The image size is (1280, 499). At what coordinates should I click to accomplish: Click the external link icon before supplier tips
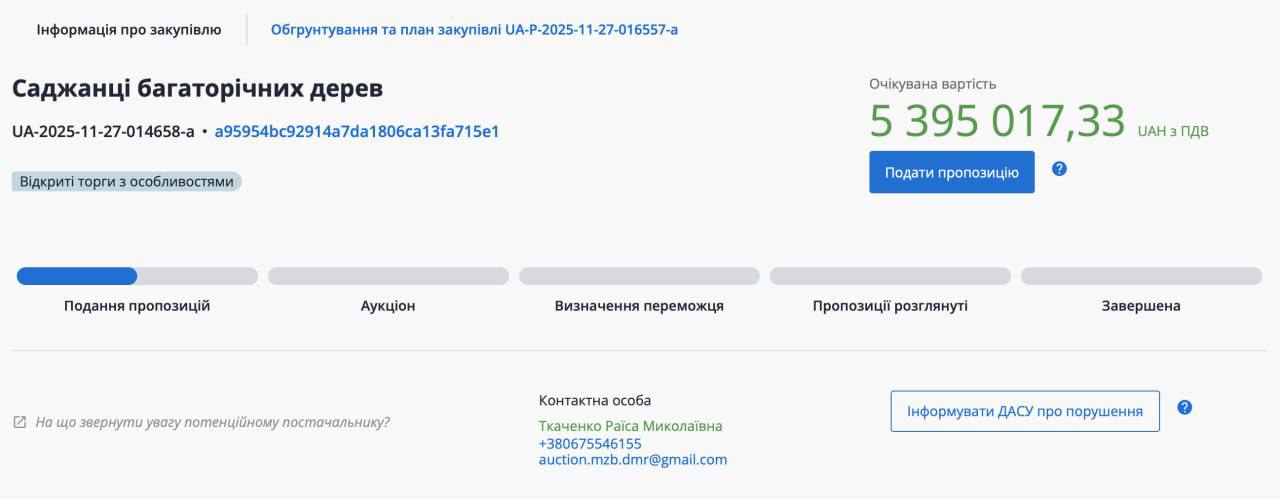click(20, 422)
